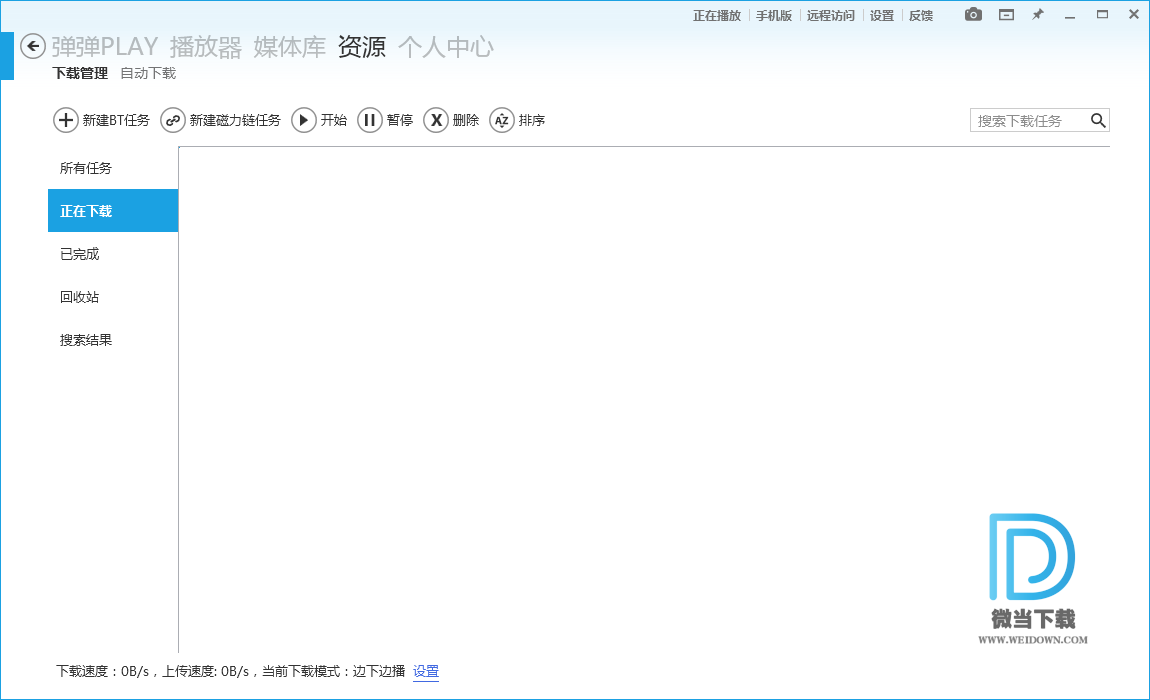The image size is (1150, 700).
Task: Open 回收站 in sidebar
Action: point(113,296)
